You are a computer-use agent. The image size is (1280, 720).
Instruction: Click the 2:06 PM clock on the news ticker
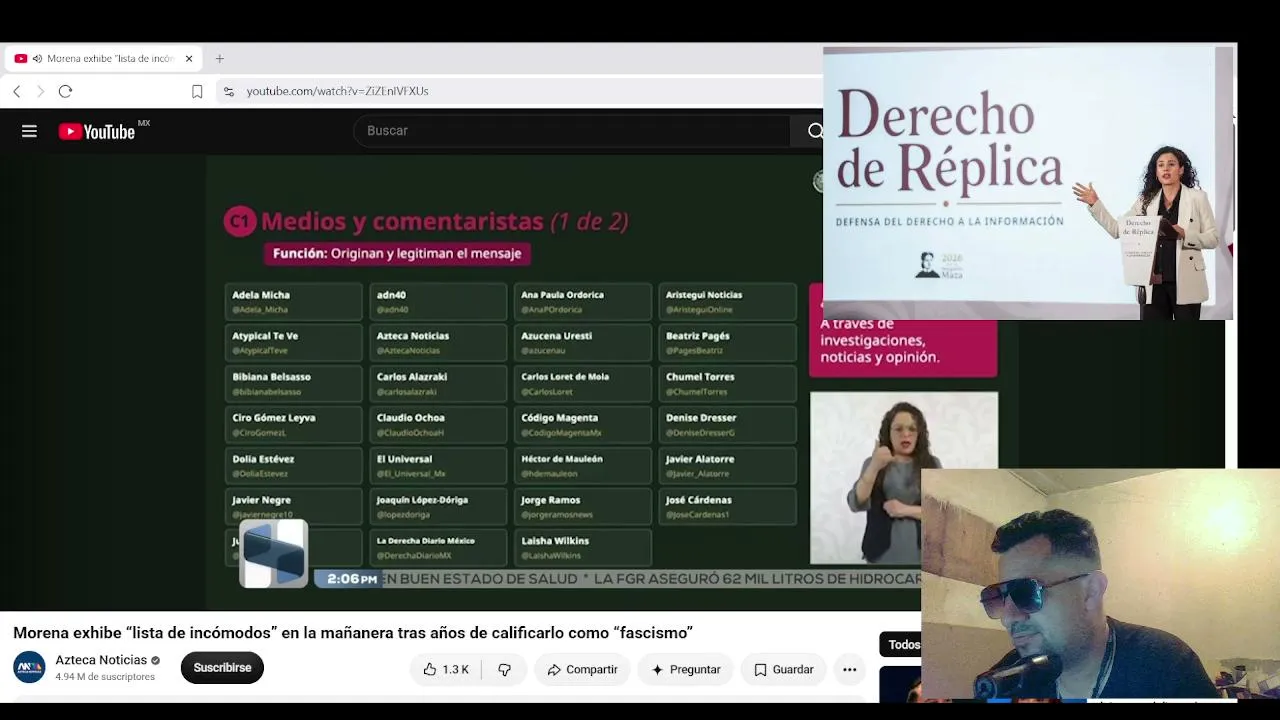click(352, 579)
